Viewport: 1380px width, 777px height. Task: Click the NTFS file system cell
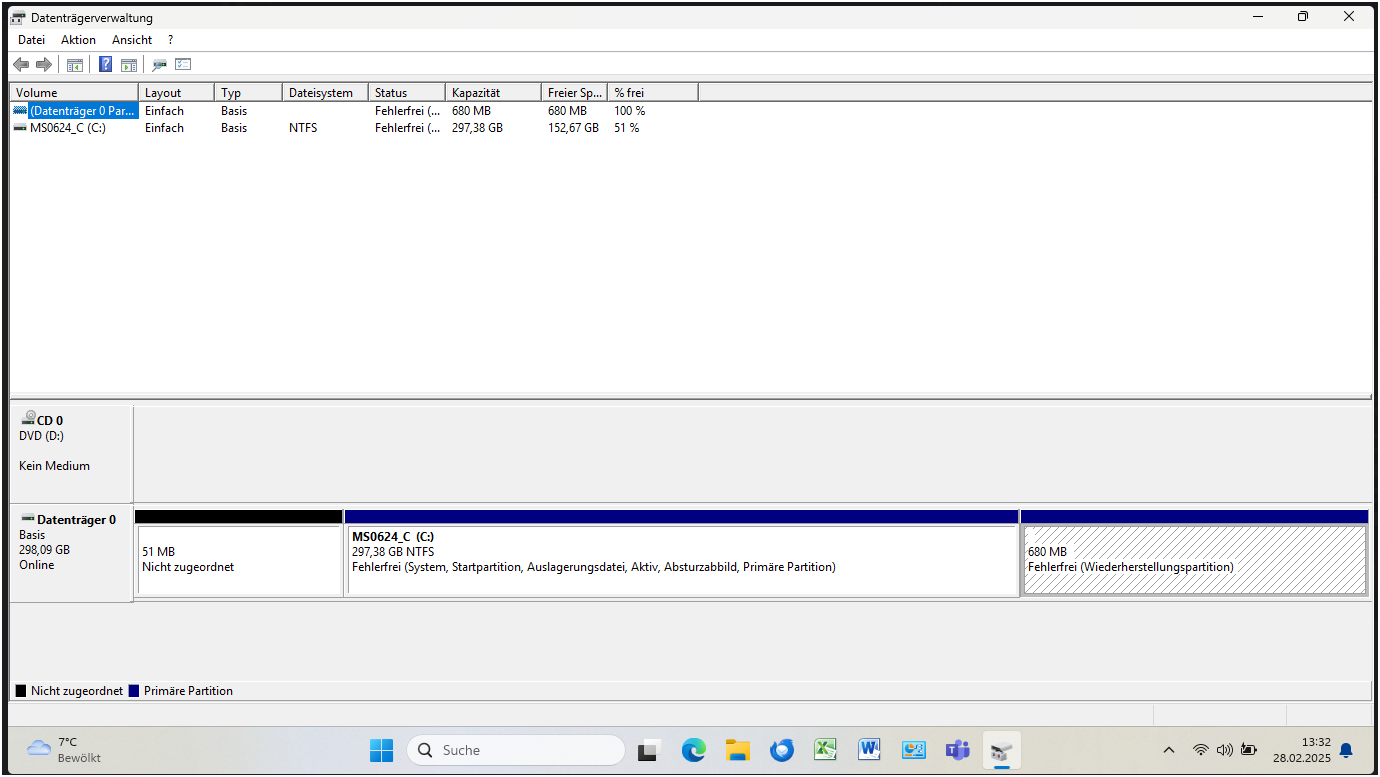(x=303, y=128)
